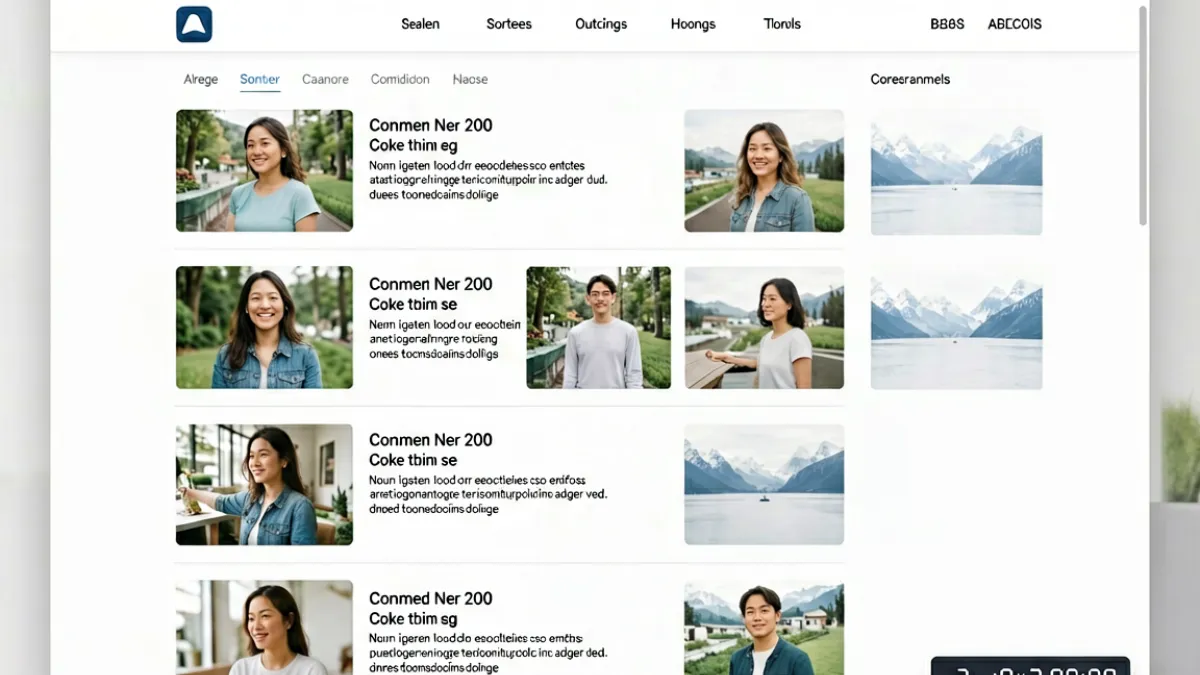The width and height of the screenshot is (1200, 675).
Task: Click thumbnail of denim-jacket woman on mountain road
Action: [764, 171]
